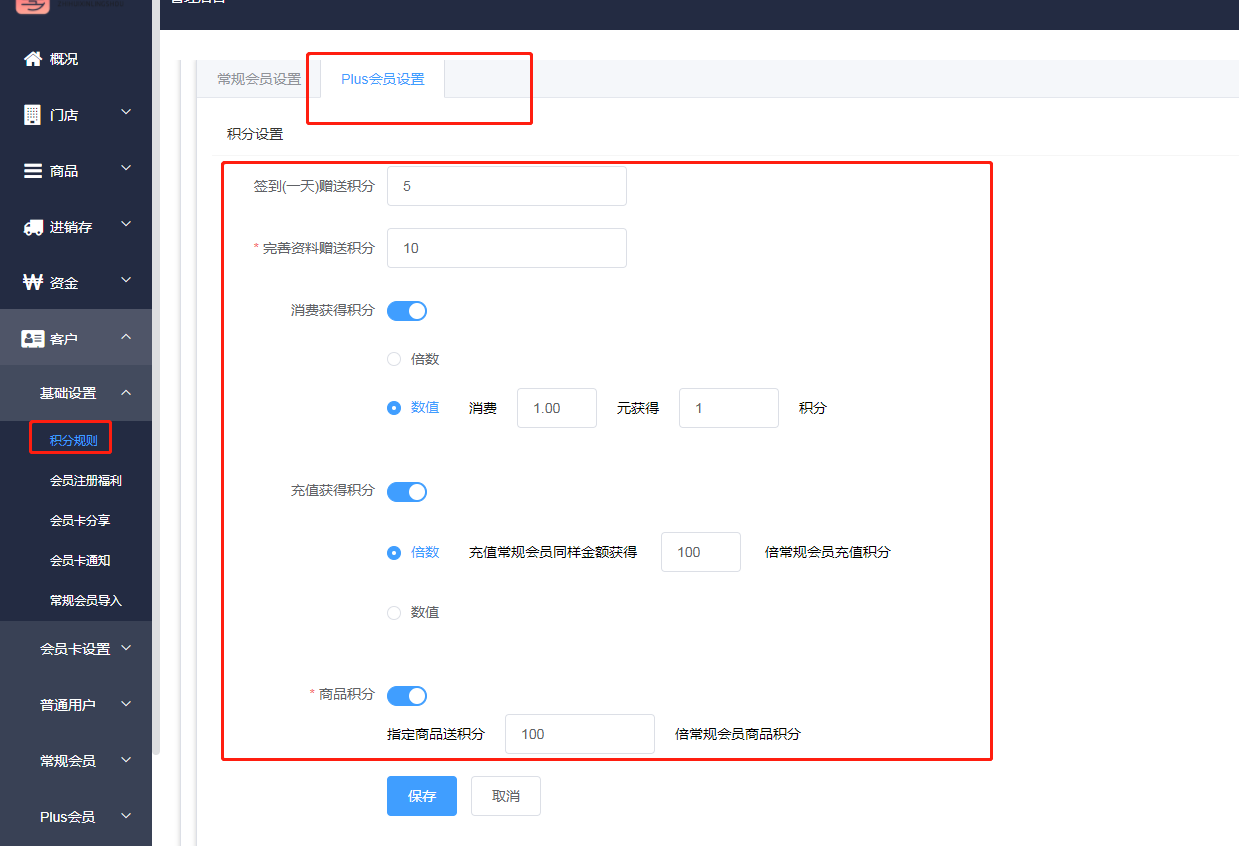The height and width of the screenshot is (846, 1239).
Task: Expand the 资金 menu chevron
Action: [126, 280]
